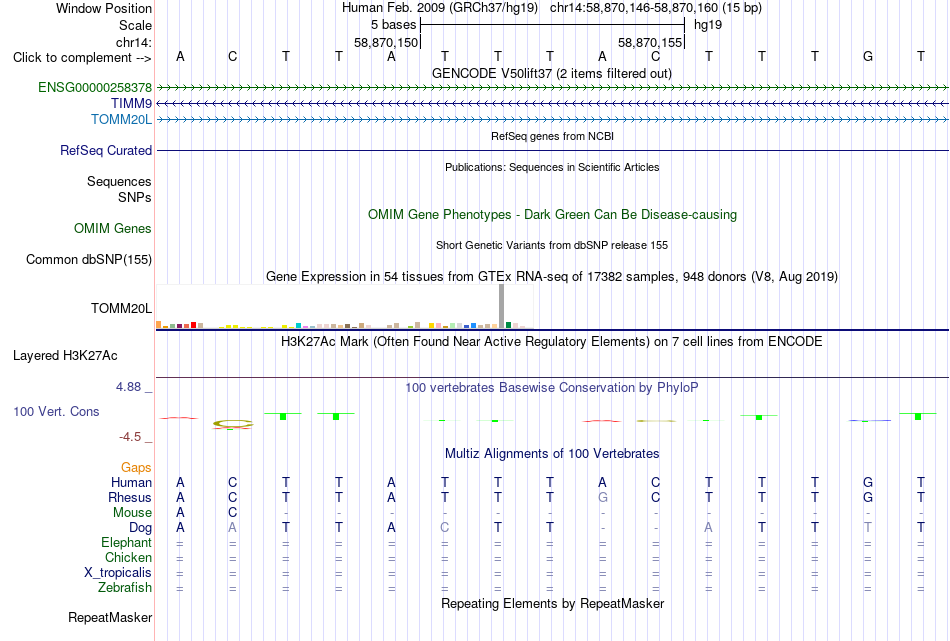Viewport: 950px width, 641px height.
Task: Click the OMIM Genes track label
Action: (x=112, y=228)
